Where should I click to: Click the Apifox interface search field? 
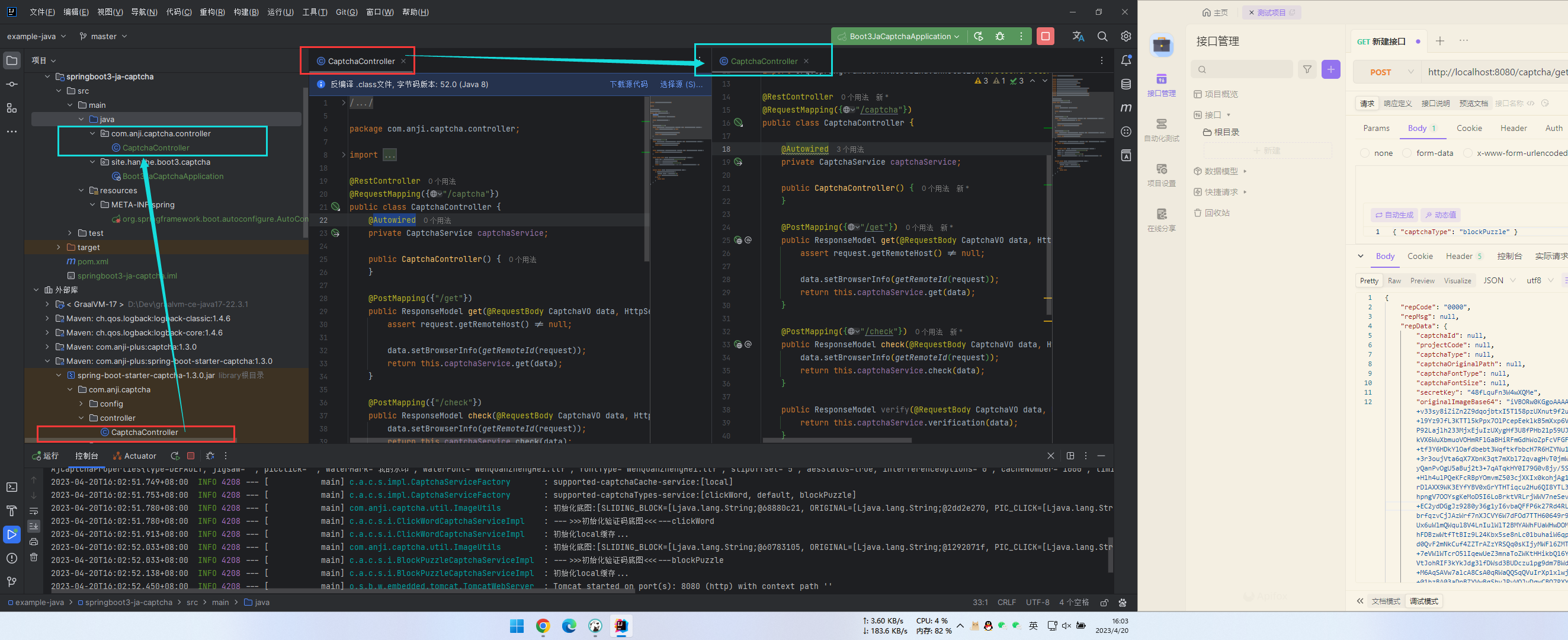tap(1242, 69)
